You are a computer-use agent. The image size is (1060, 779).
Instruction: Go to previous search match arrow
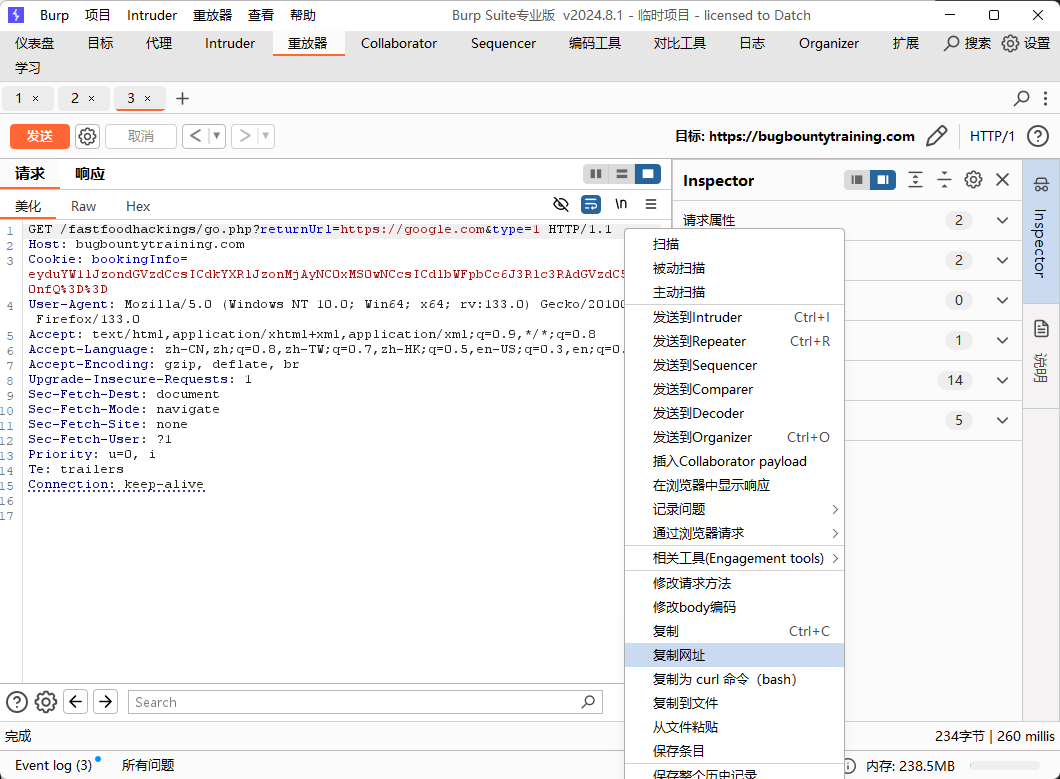click(x=76, y=702)
